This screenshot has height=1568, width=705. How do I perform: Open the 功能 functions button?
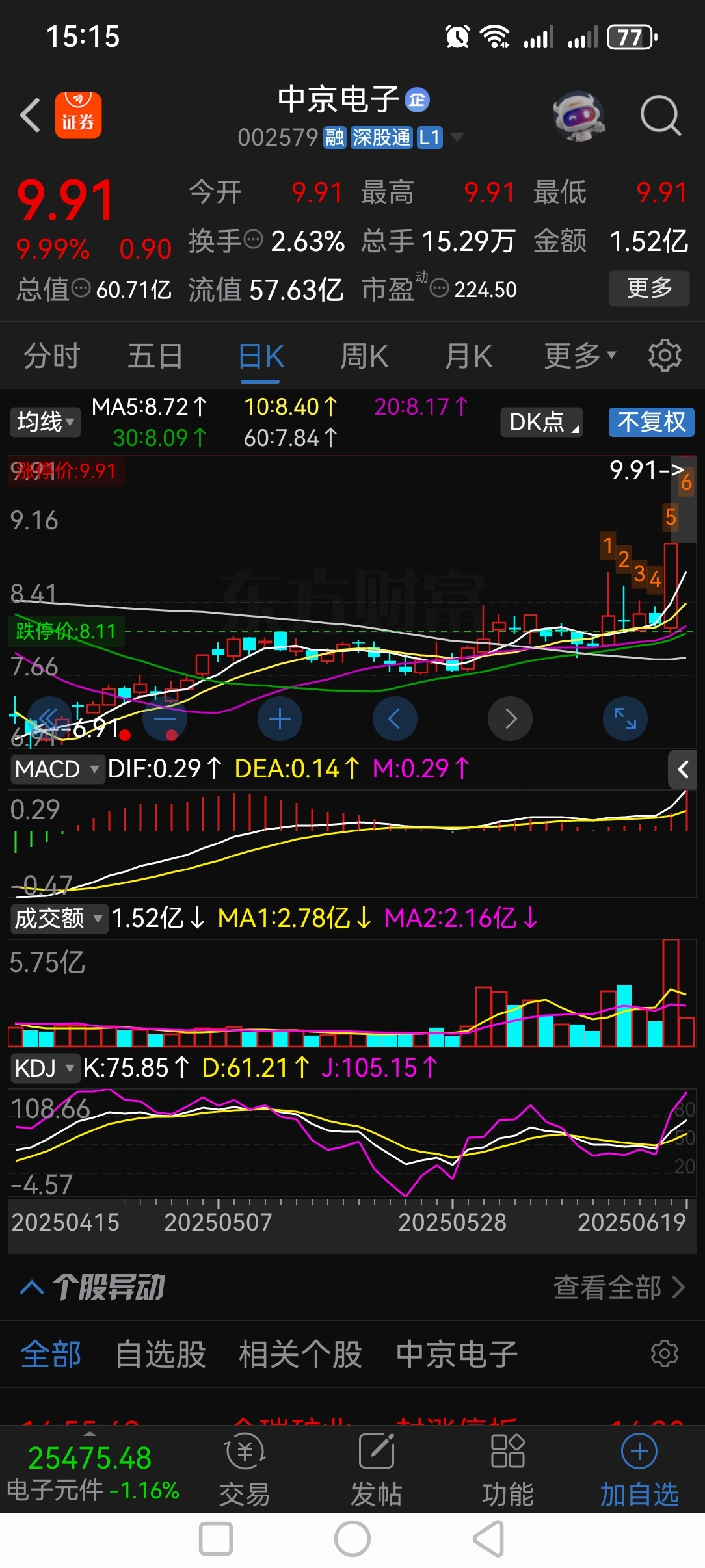(x=507, y=1471)
